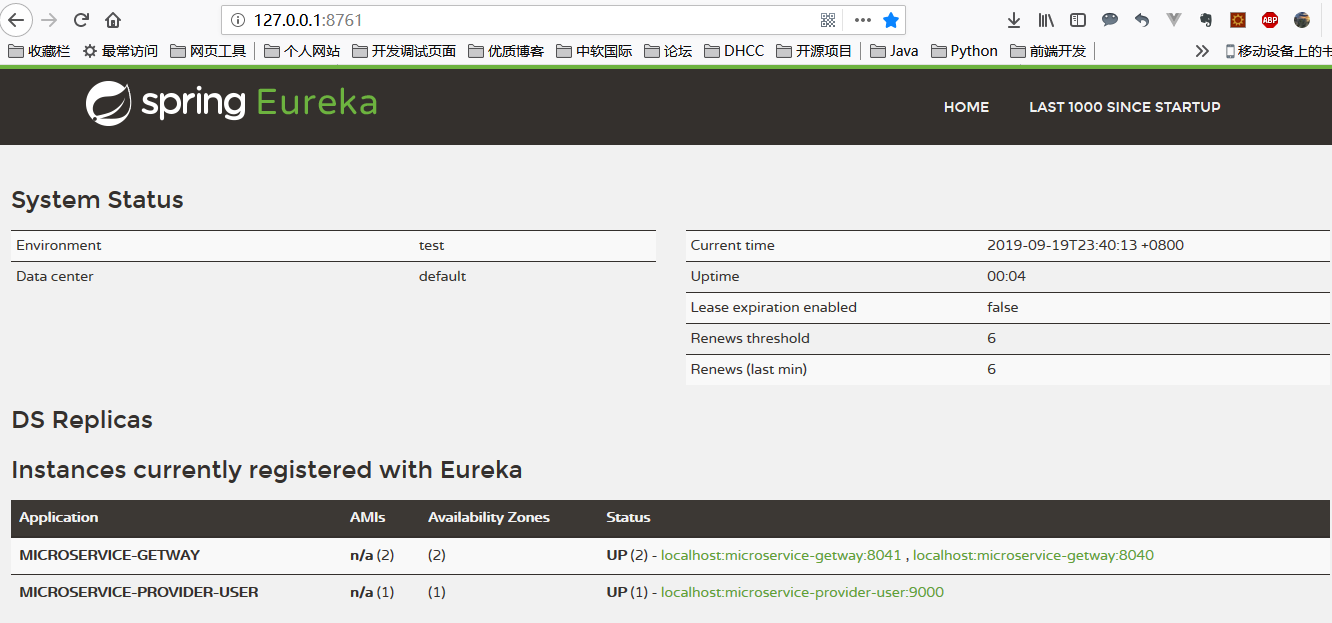Open the DHCC bookmark folder
This screenshot has height=623, width=1332.
[x=734, y=51]
